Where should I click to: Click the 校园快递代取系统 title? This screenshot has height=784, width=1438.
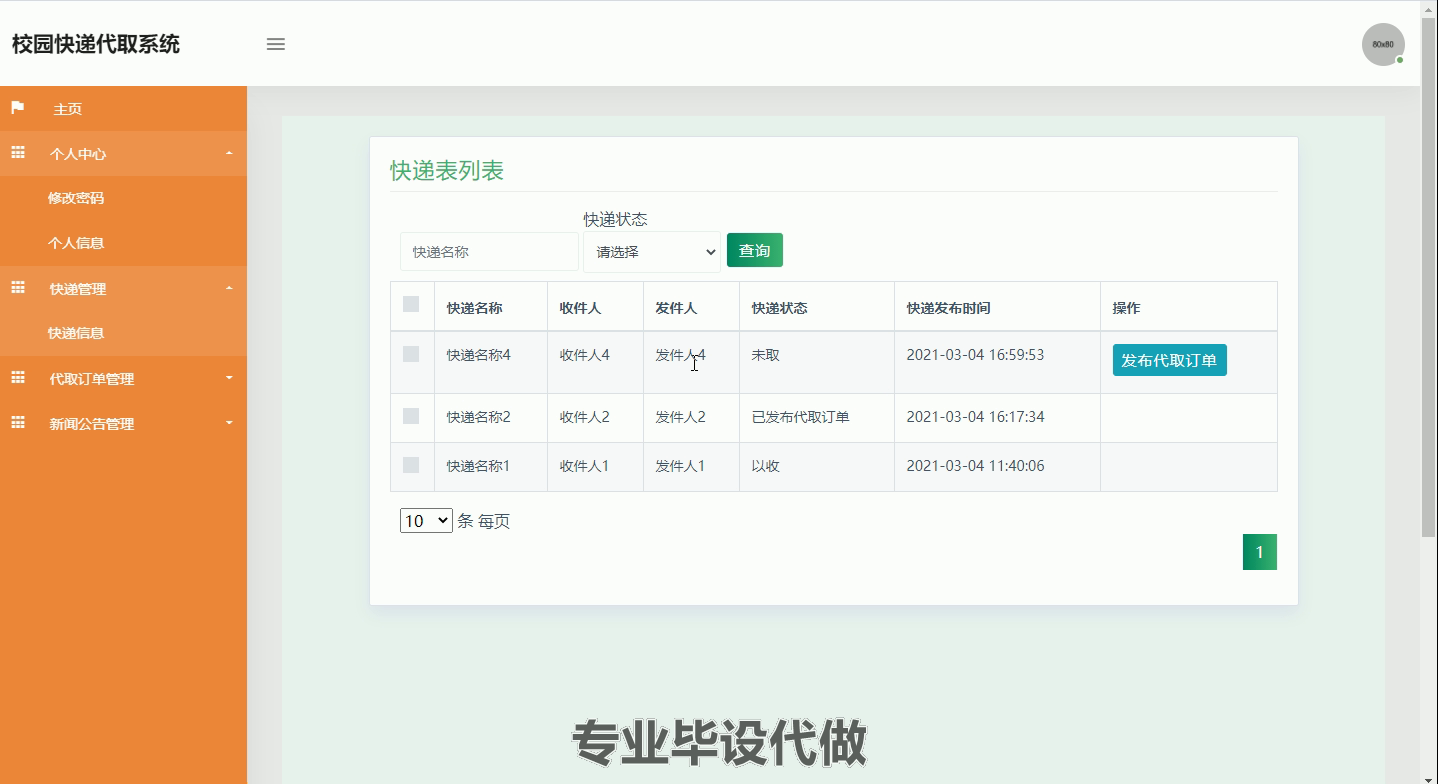click(x=96, y=44)
